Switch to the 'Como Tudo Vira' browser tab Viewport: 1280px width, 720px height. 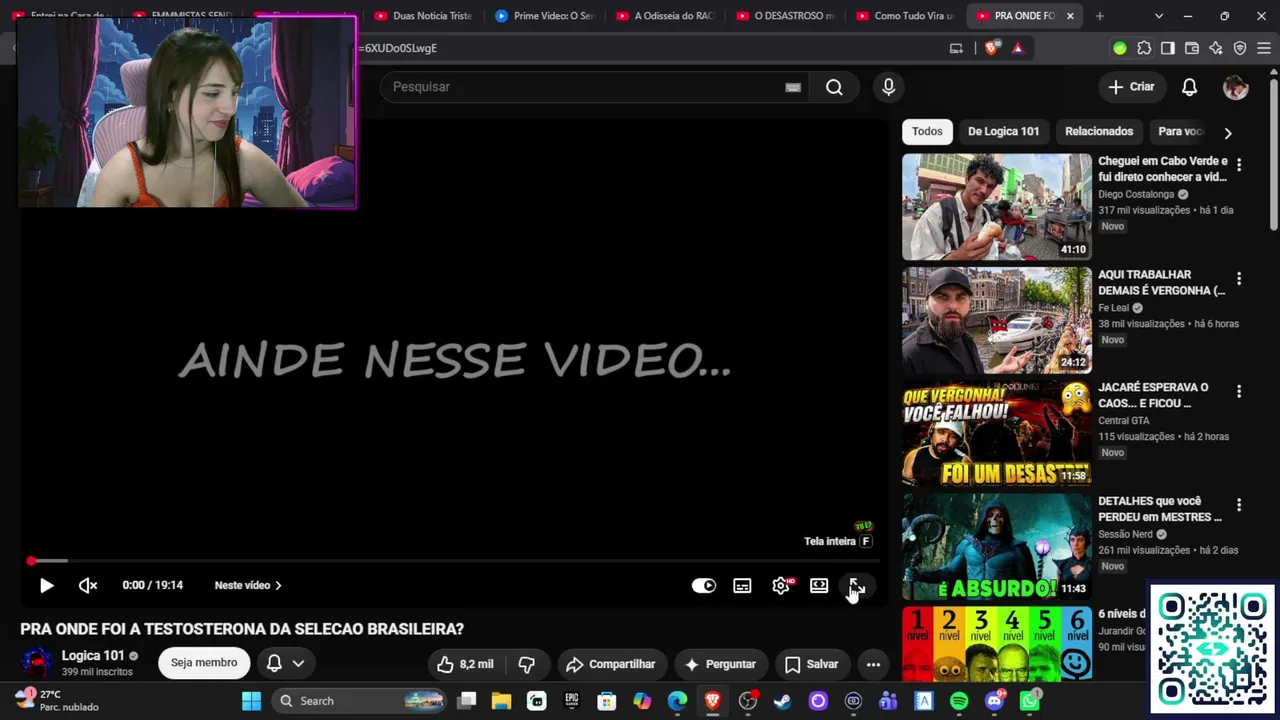tap(906, 16)
